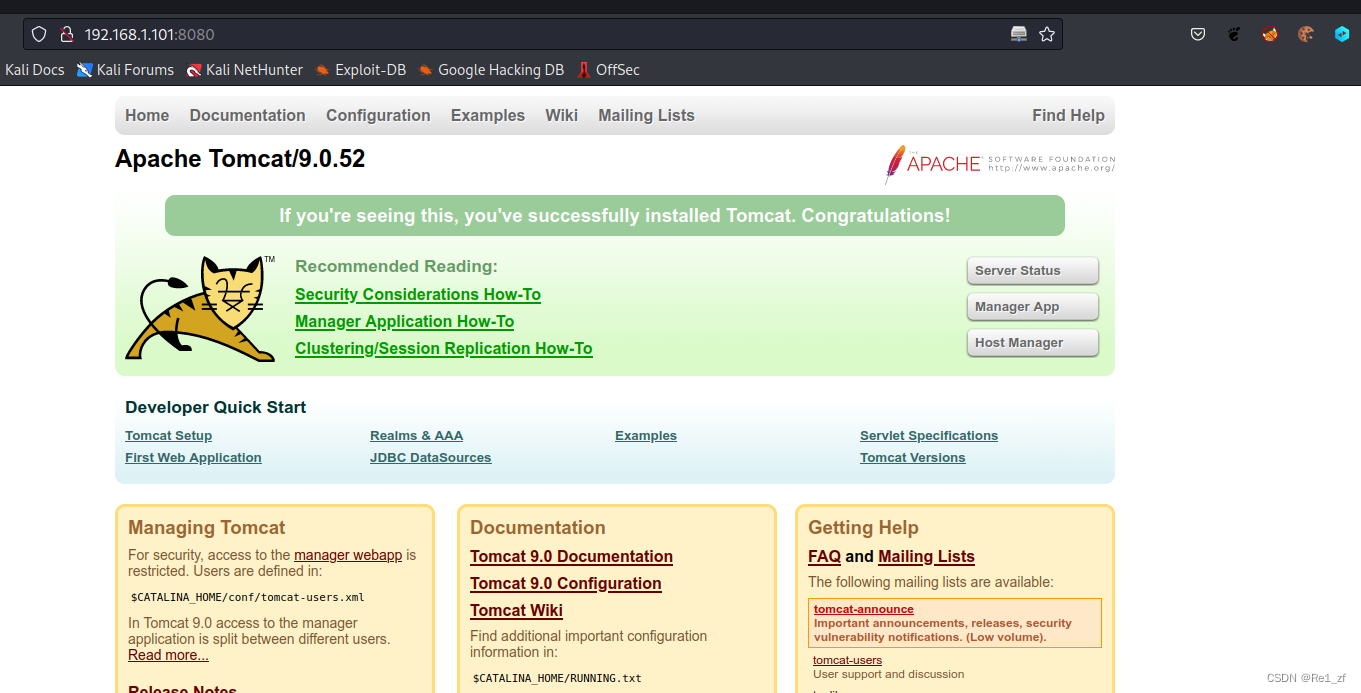Open Configuration in Tomcat navigation
The height and width of the screenshot is (693, 1361).
378,115
